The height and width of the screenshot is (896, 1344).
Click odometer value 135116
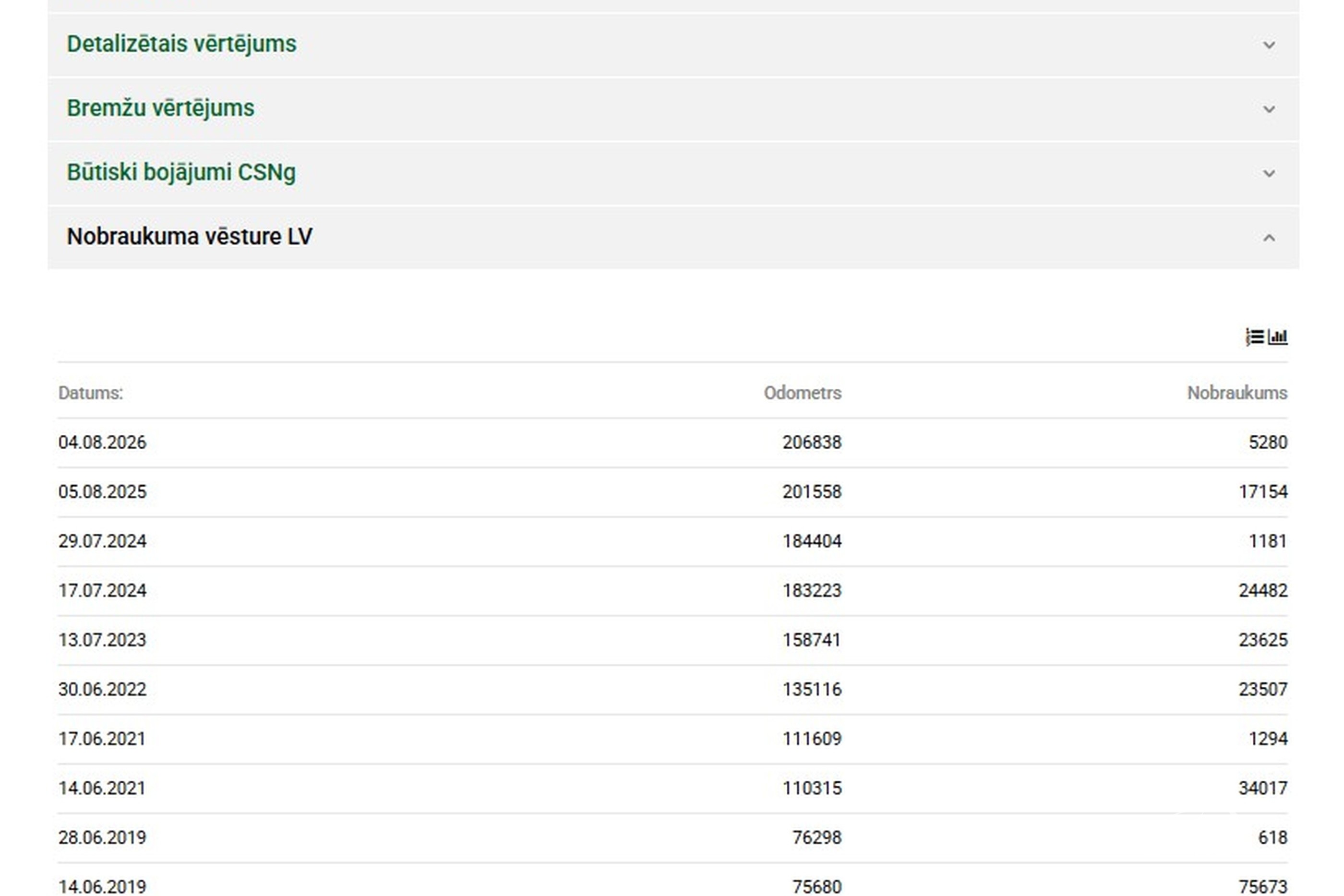coord(811,689)
